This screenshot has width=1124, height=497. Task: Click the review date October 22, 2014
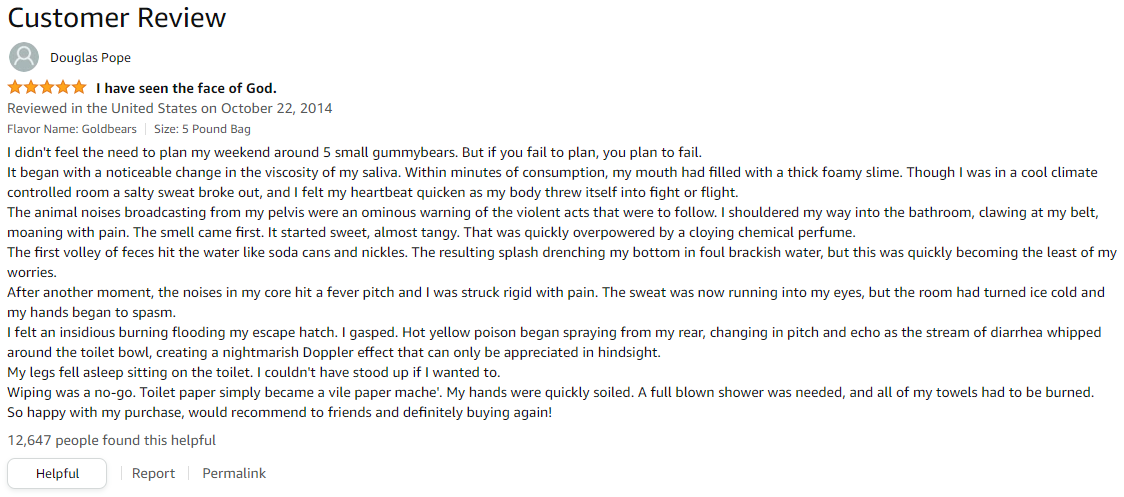(277, 109)
